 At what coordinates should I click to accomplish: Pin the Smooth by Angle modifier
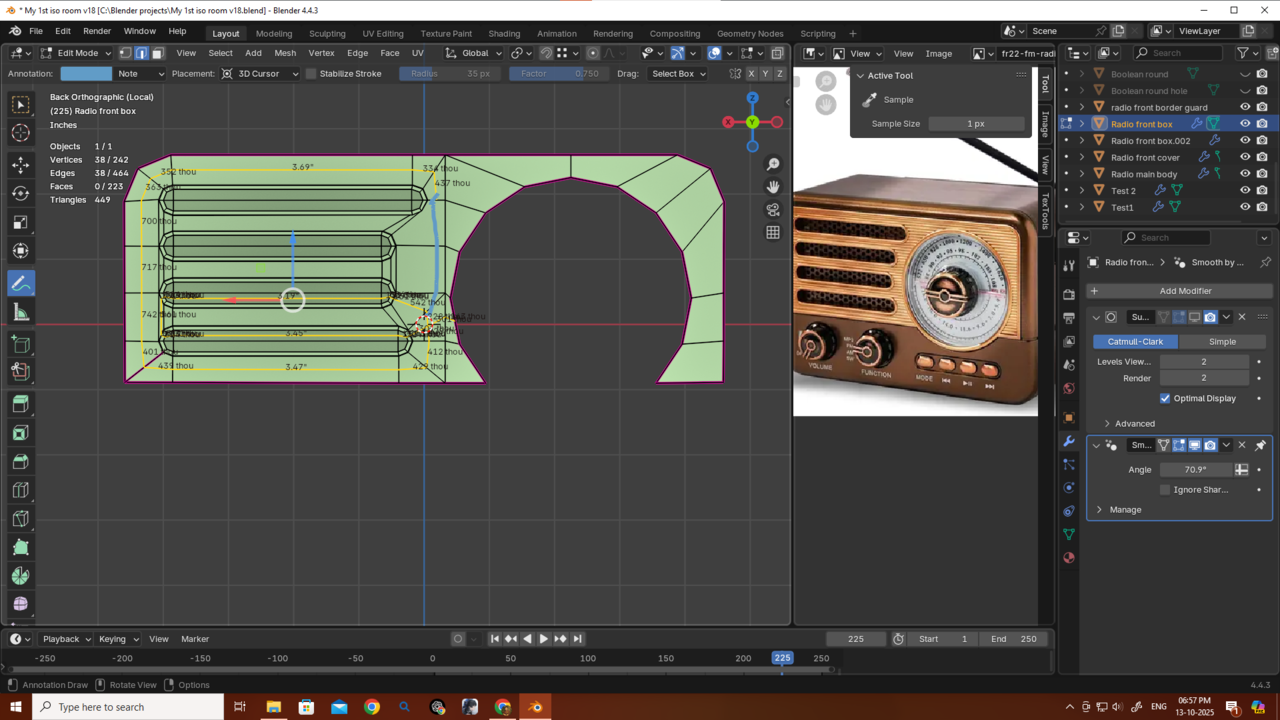1260,445
